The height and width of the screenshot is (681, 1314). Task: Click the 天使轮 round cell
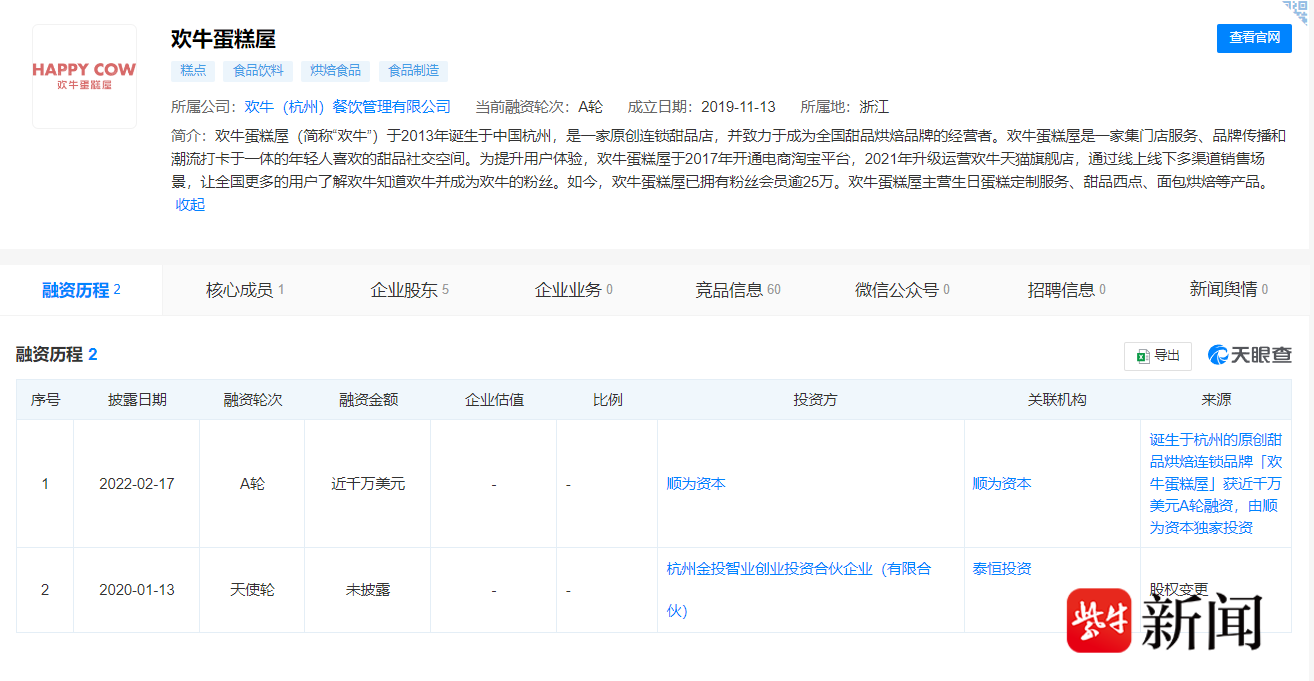252,590
